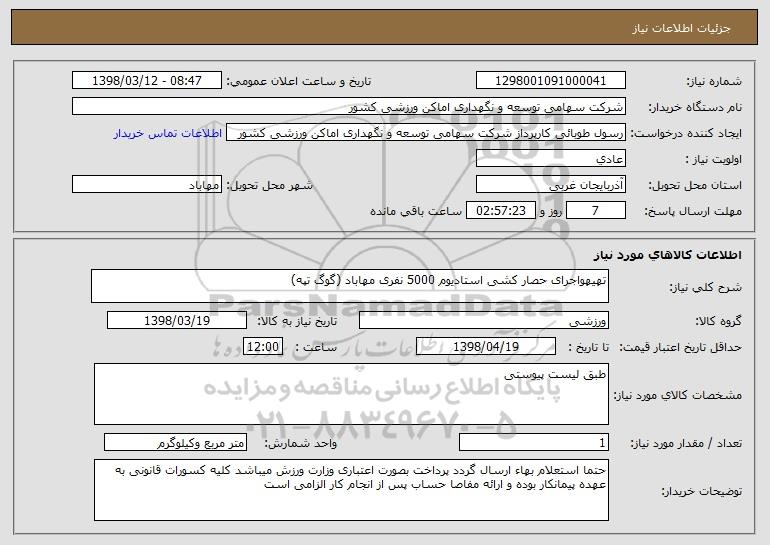Click the label تاریخ نیاز به کالا
Screen dimensions: 770x545
click(x=297, y=322)
